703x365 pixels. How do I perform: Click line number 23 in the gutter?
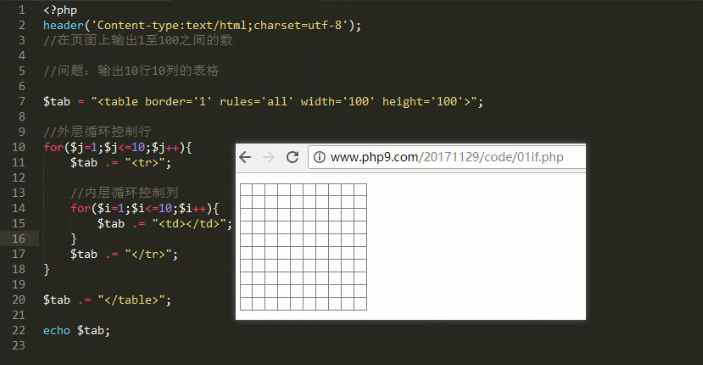tap(18, 345)
